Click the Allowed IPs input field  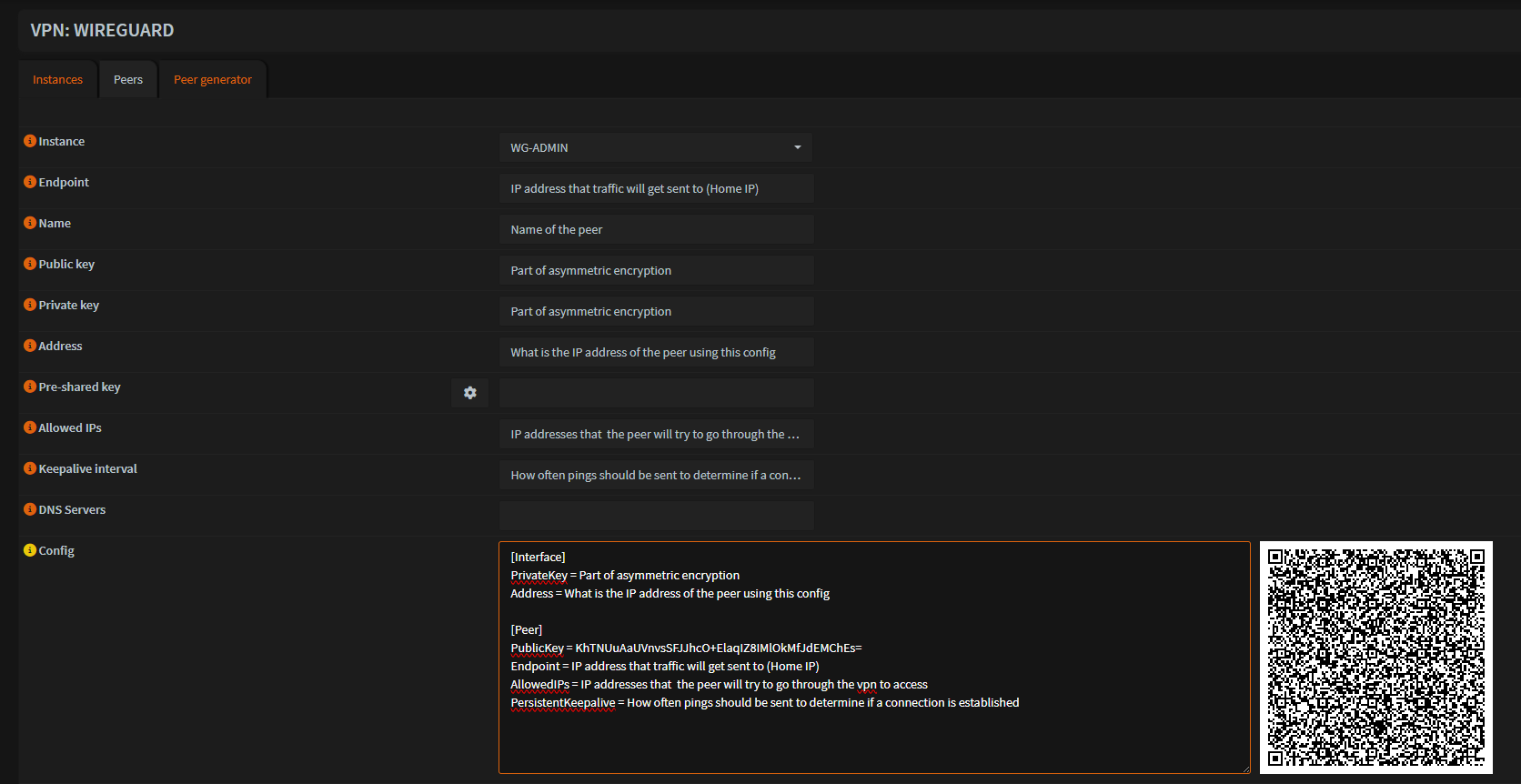(x=657, y=434)
